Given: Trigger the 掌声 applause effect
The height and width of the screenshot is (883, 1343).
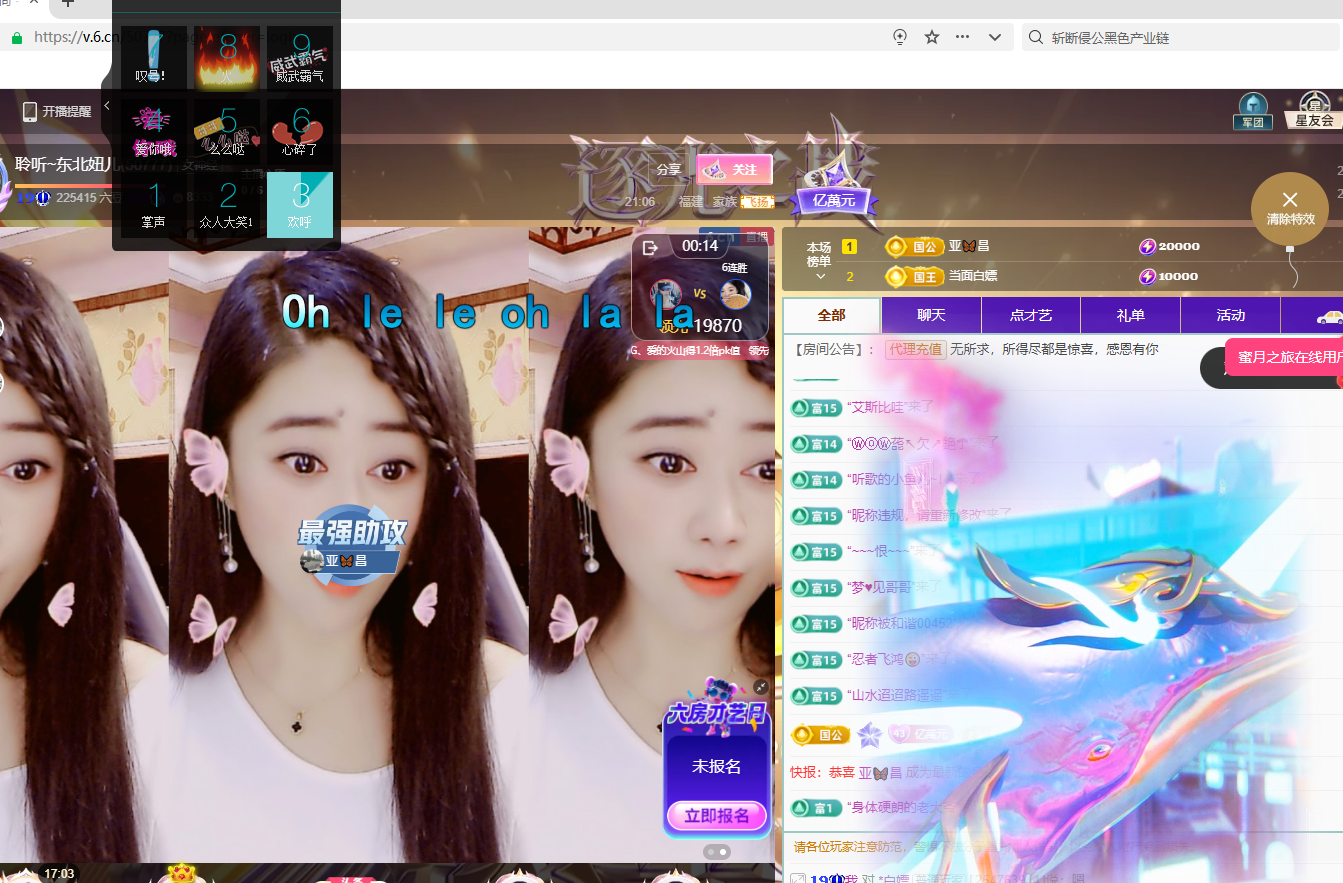Looking at the screenshot, I should 154,204.
